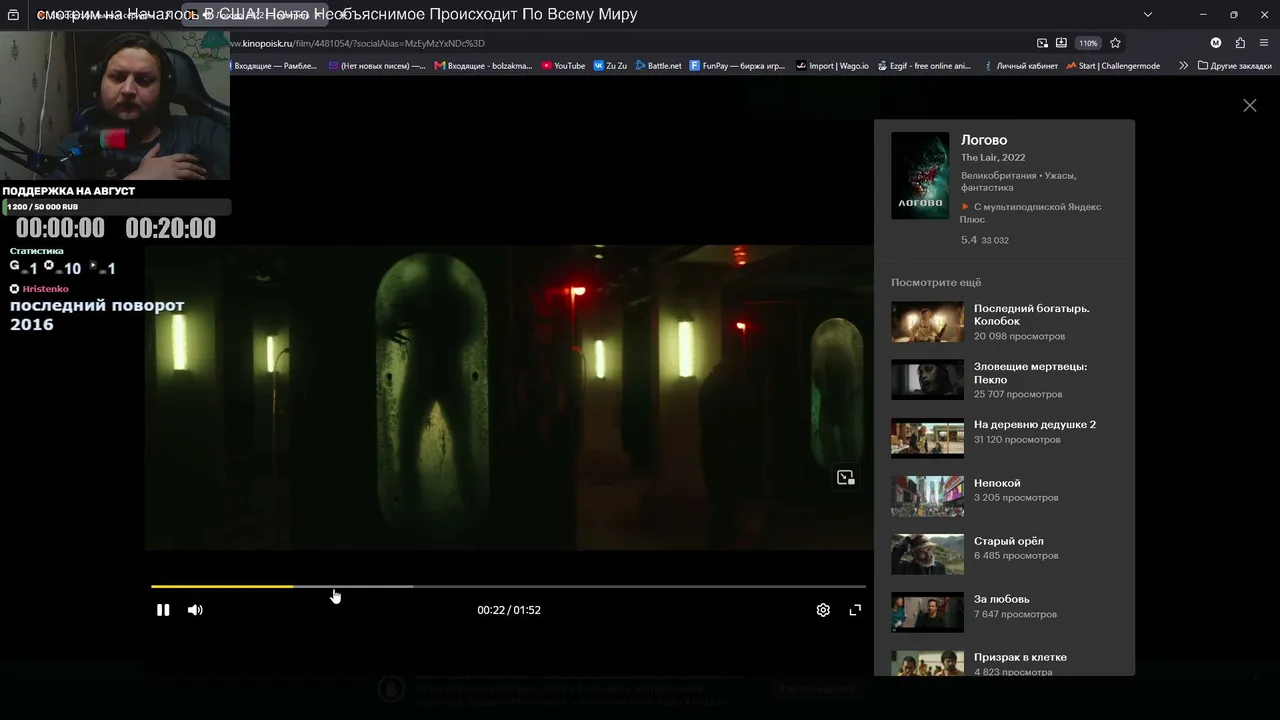Open the YouTube bookmark
Viewport: 1280px width, 720px height.
(x=564, y=66)
